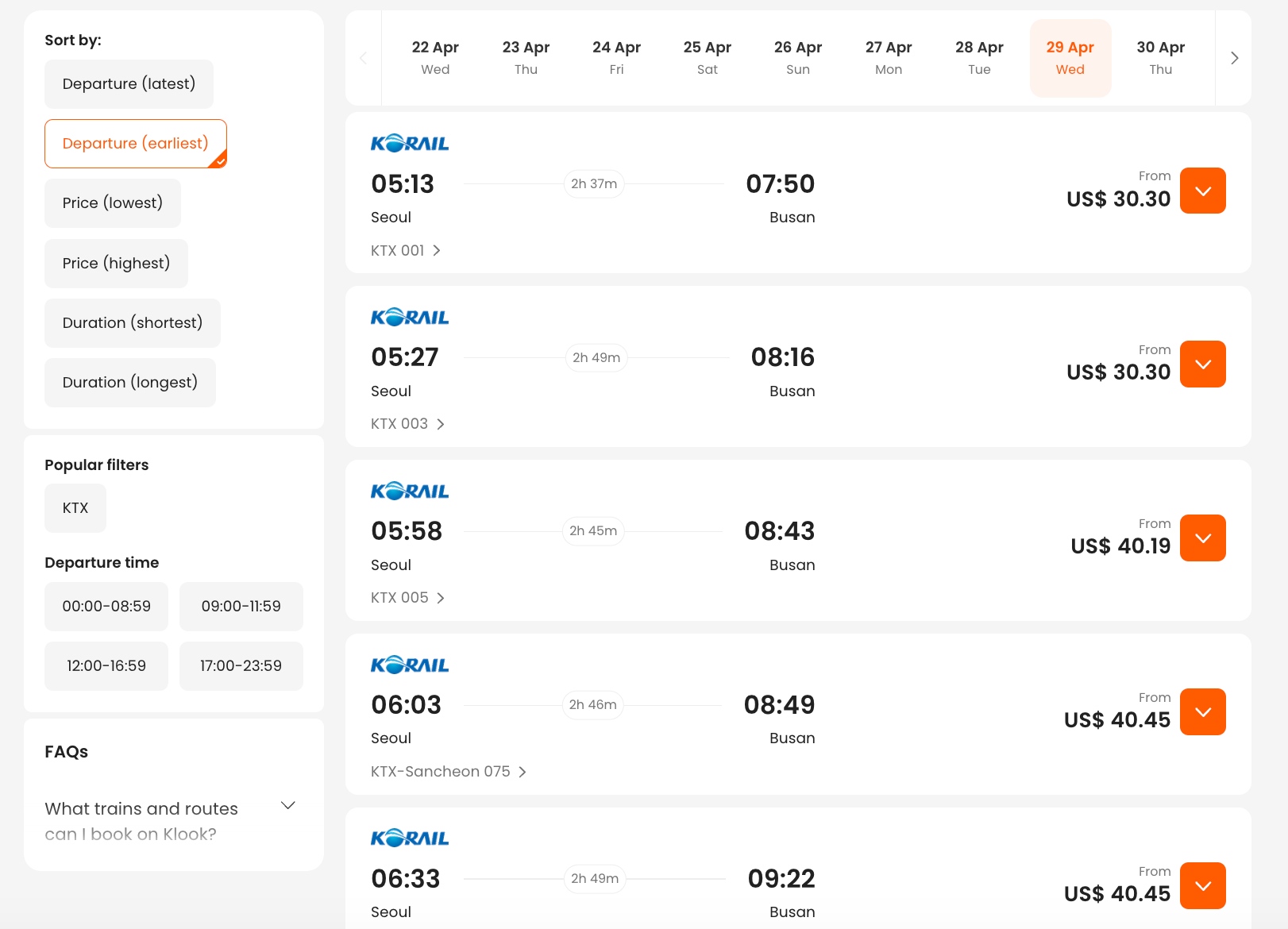Enable 09:00-11:59 departure time filter
This screenshot has height=929, width=1288.
tap(241, 607)
